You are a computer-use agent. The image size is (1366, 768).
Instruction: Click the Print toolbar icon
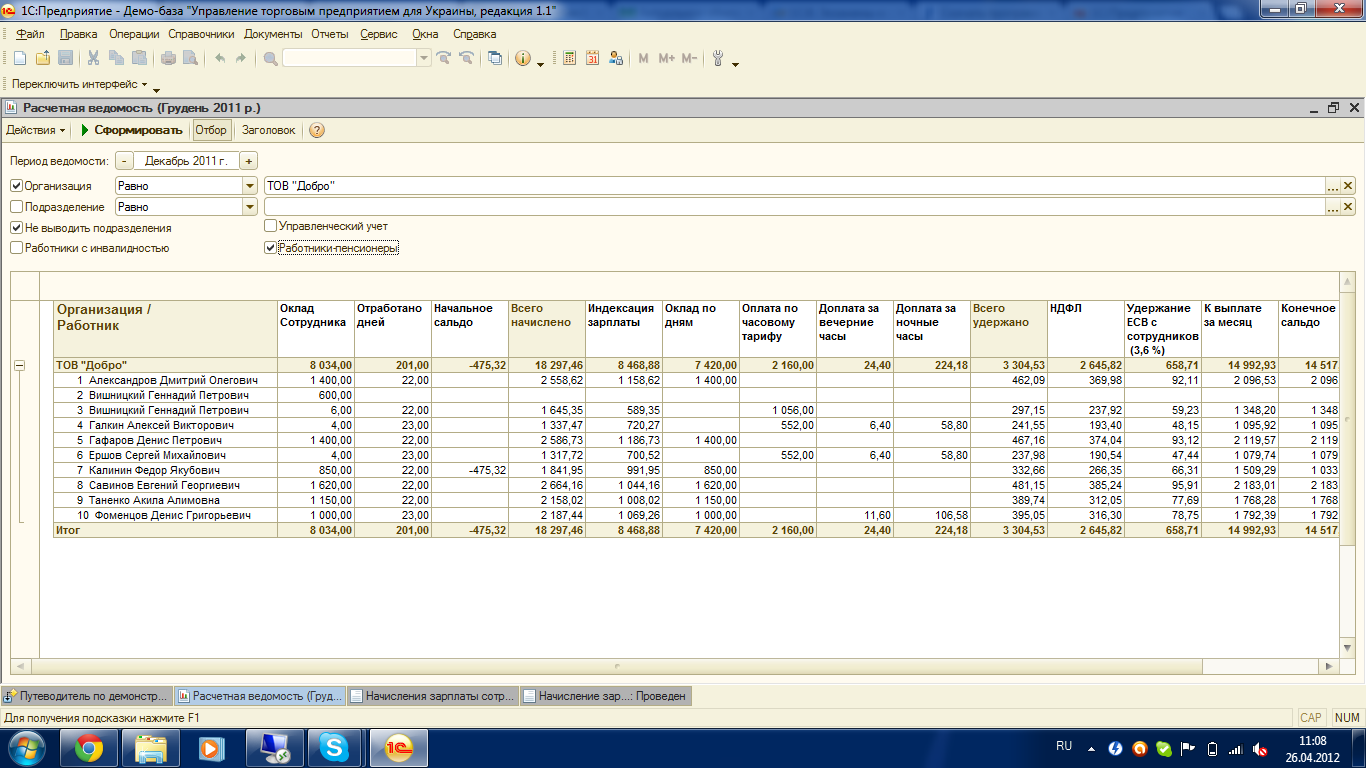168,58
